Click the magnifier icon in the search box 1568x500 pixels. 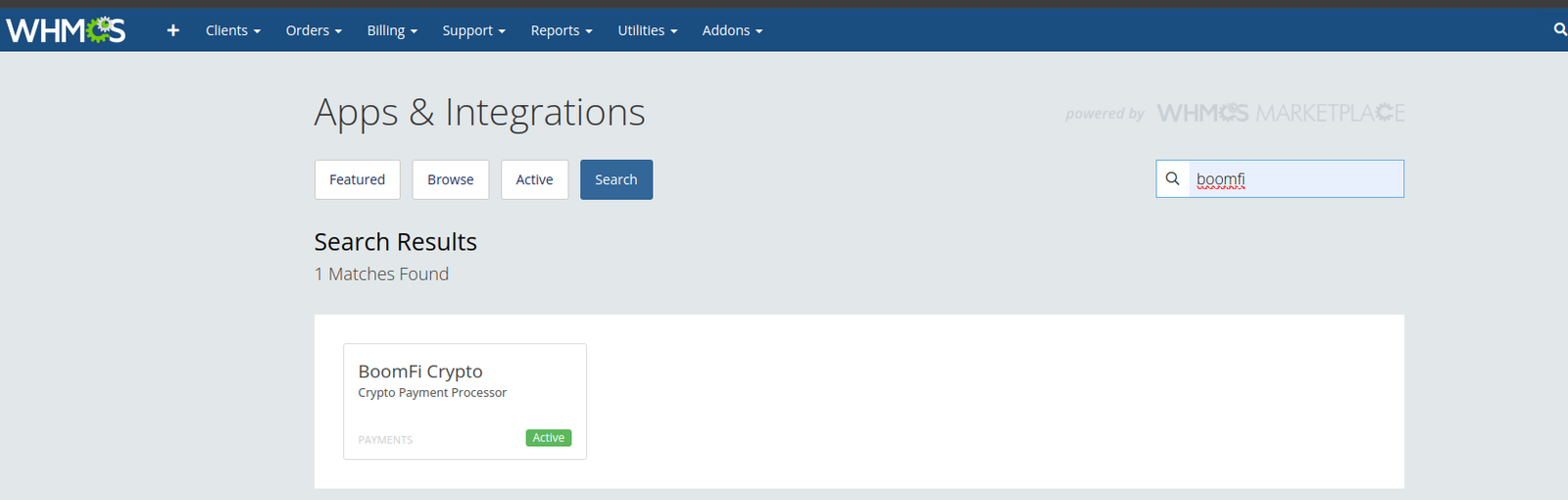pos(1172,178)
